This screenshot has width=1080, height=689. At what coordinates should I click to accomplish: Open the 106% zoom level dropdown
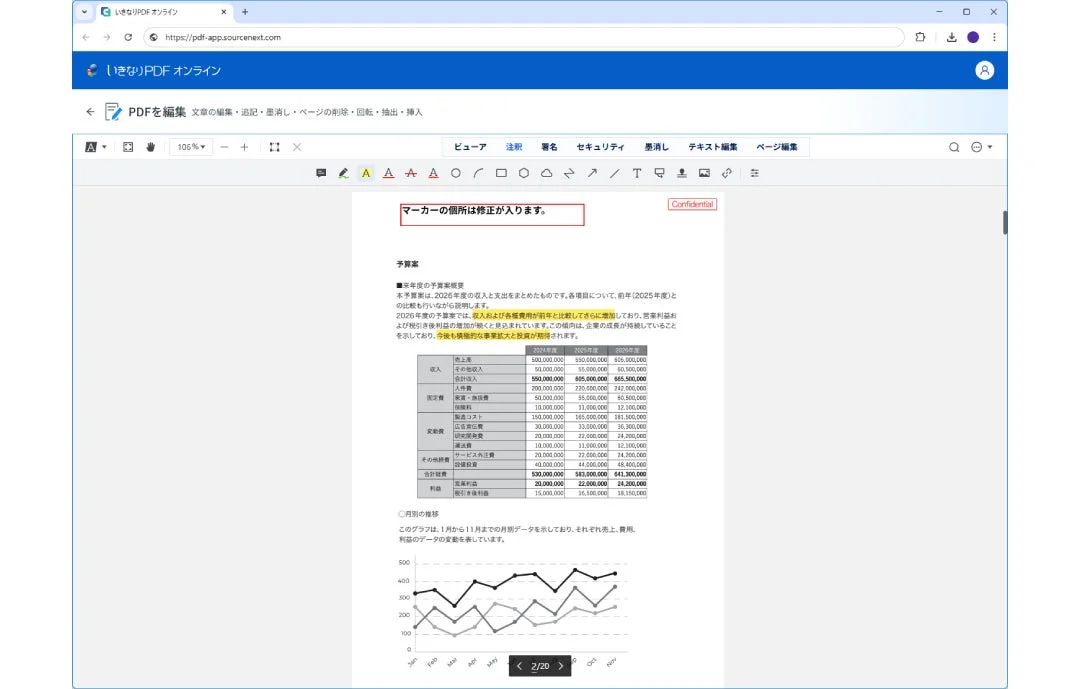(x=190, y=147)
